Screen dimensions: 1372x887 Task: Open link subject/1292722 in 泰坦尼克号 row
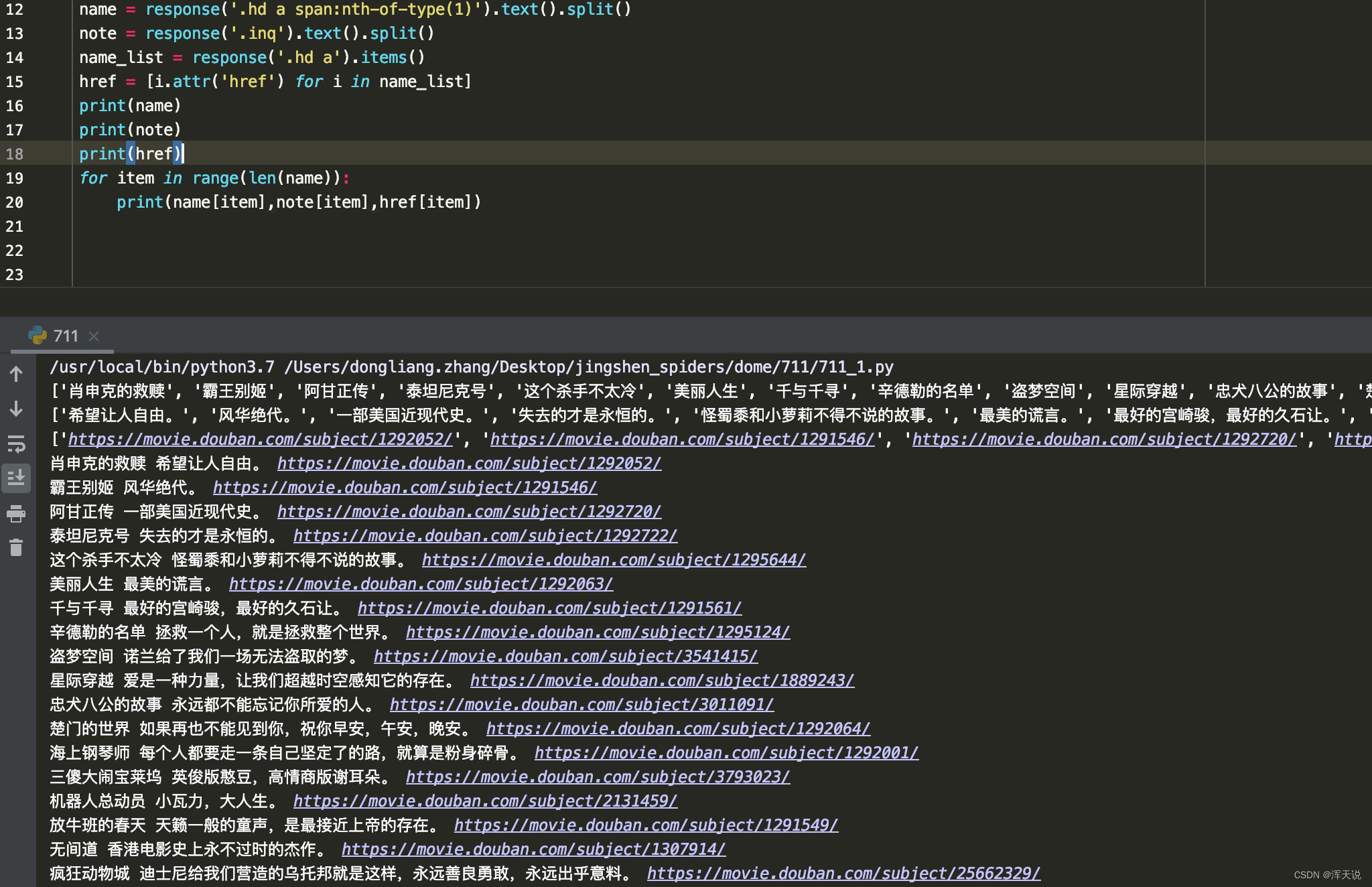click(x=485, y=536)
